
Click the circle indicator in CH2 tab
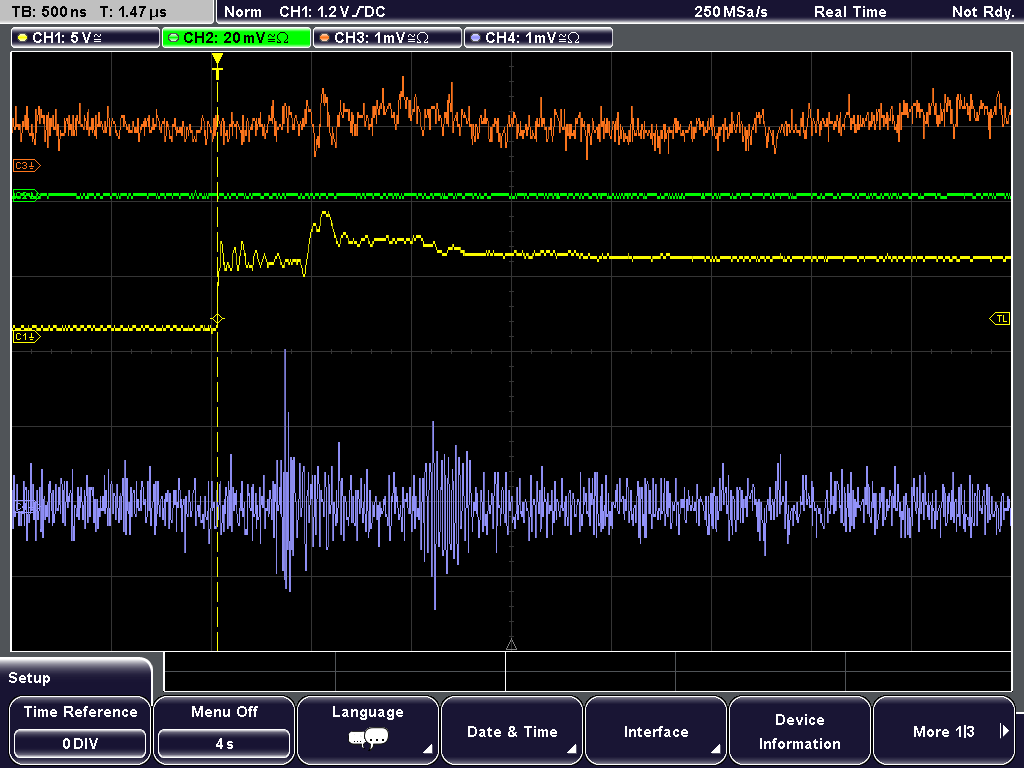[x=174, y=38]
